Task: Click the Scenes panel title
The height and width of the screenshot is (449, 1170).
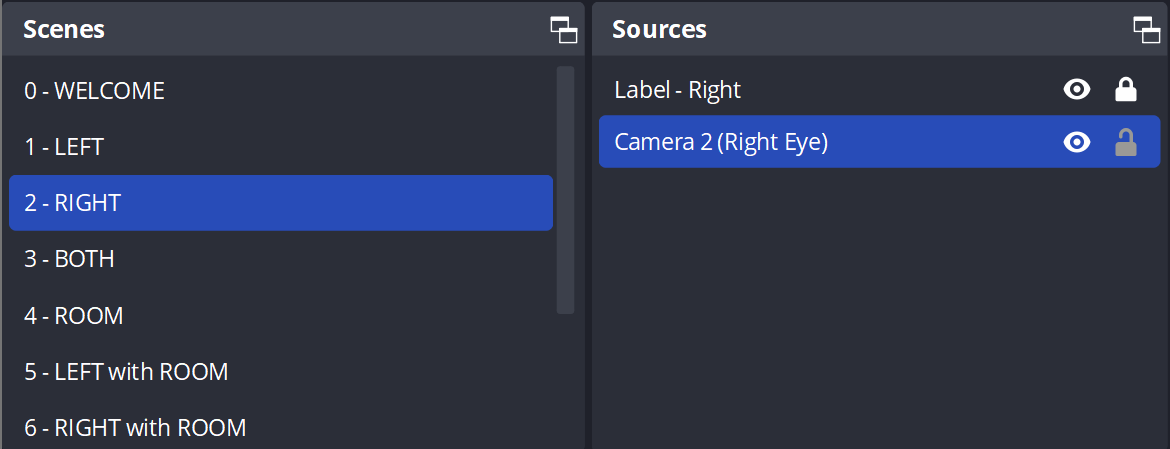Action: click(x=63, y=29)
